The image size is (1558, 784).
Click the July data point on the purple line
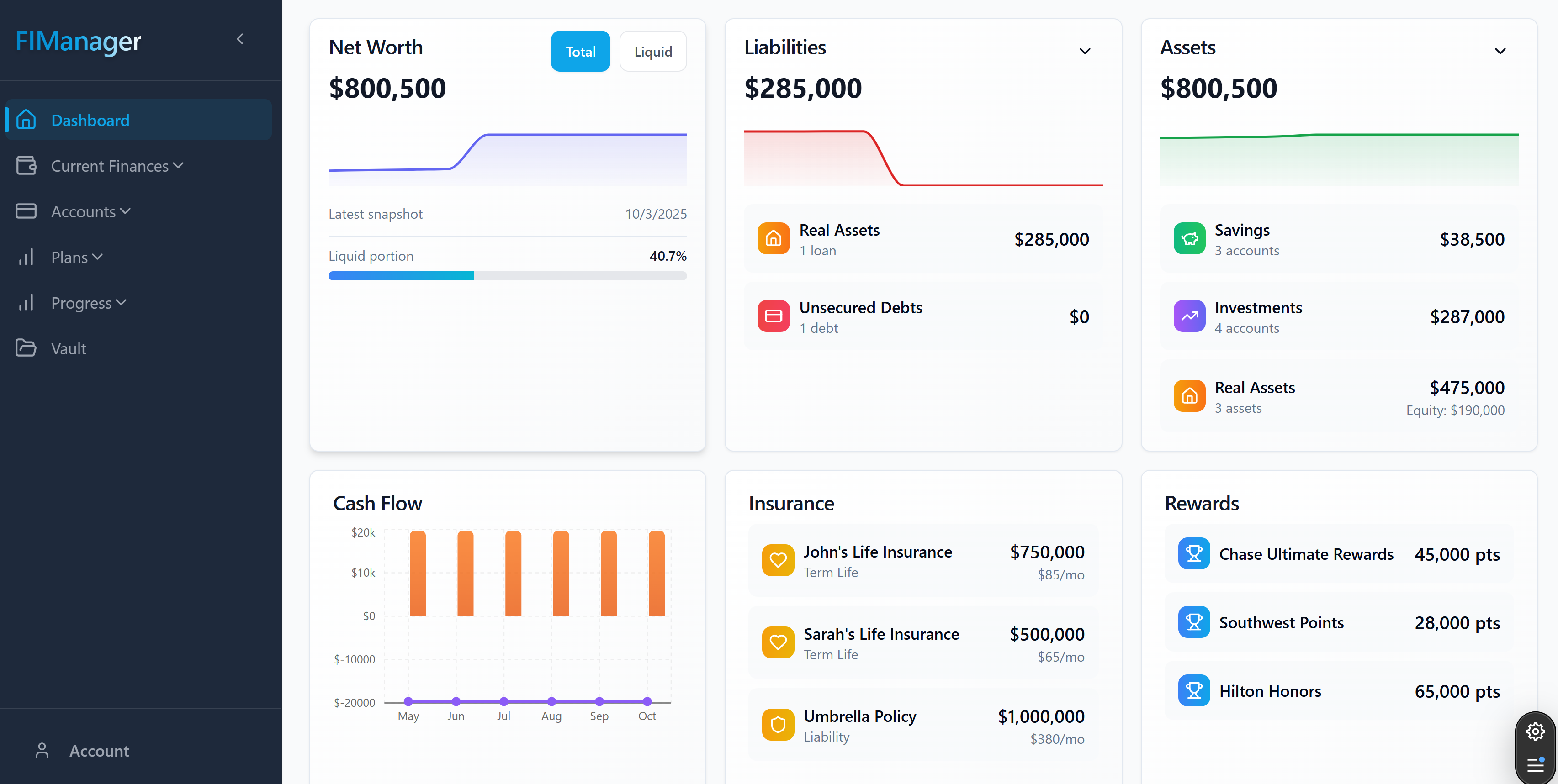(x=504, y=701)
